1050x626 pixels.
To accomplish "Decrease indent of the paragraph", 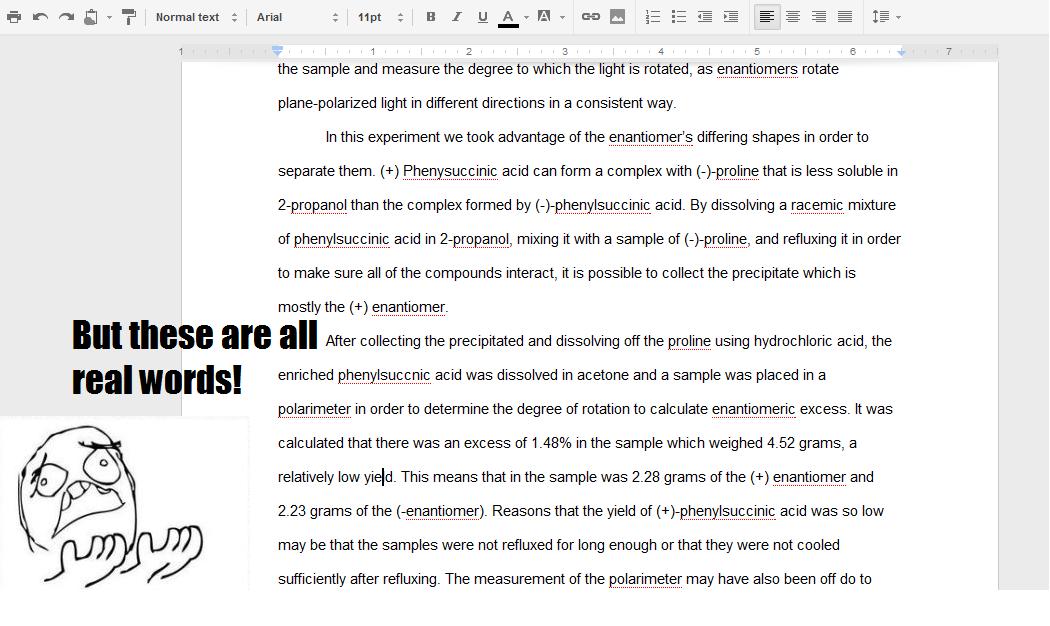I will click(705, 17).
